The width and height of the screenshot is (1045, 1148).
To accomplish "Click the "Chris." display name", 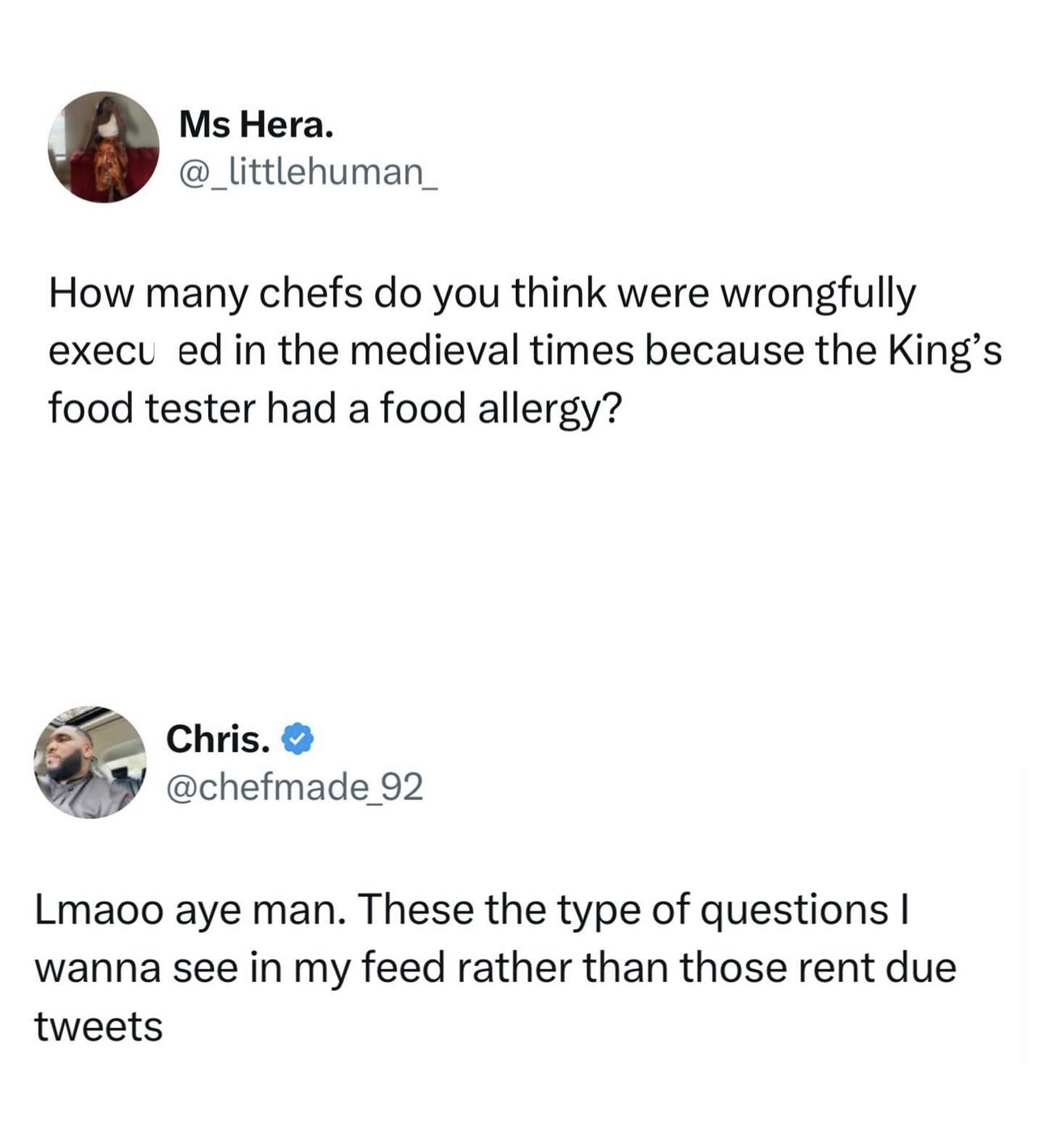I will 218,739.
